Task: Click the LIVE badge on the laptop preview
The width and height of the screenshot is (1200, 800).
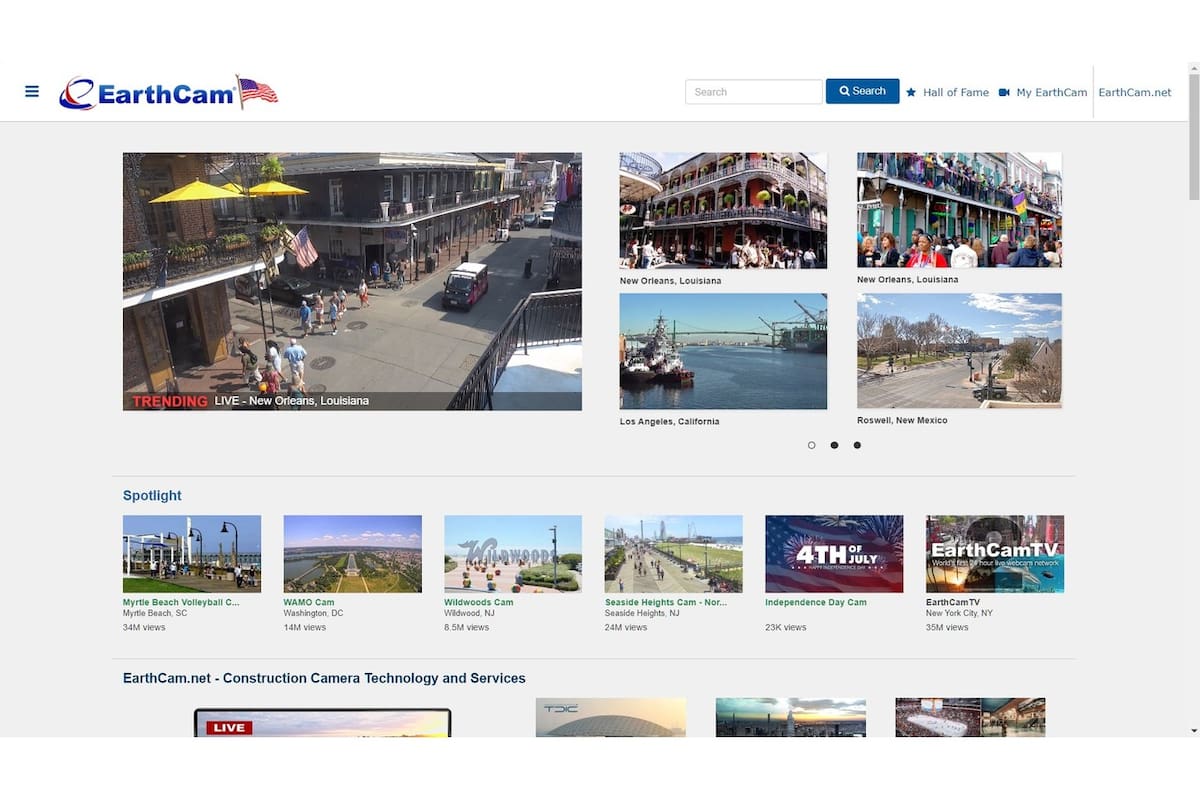Action: click(x=230, y=727)
